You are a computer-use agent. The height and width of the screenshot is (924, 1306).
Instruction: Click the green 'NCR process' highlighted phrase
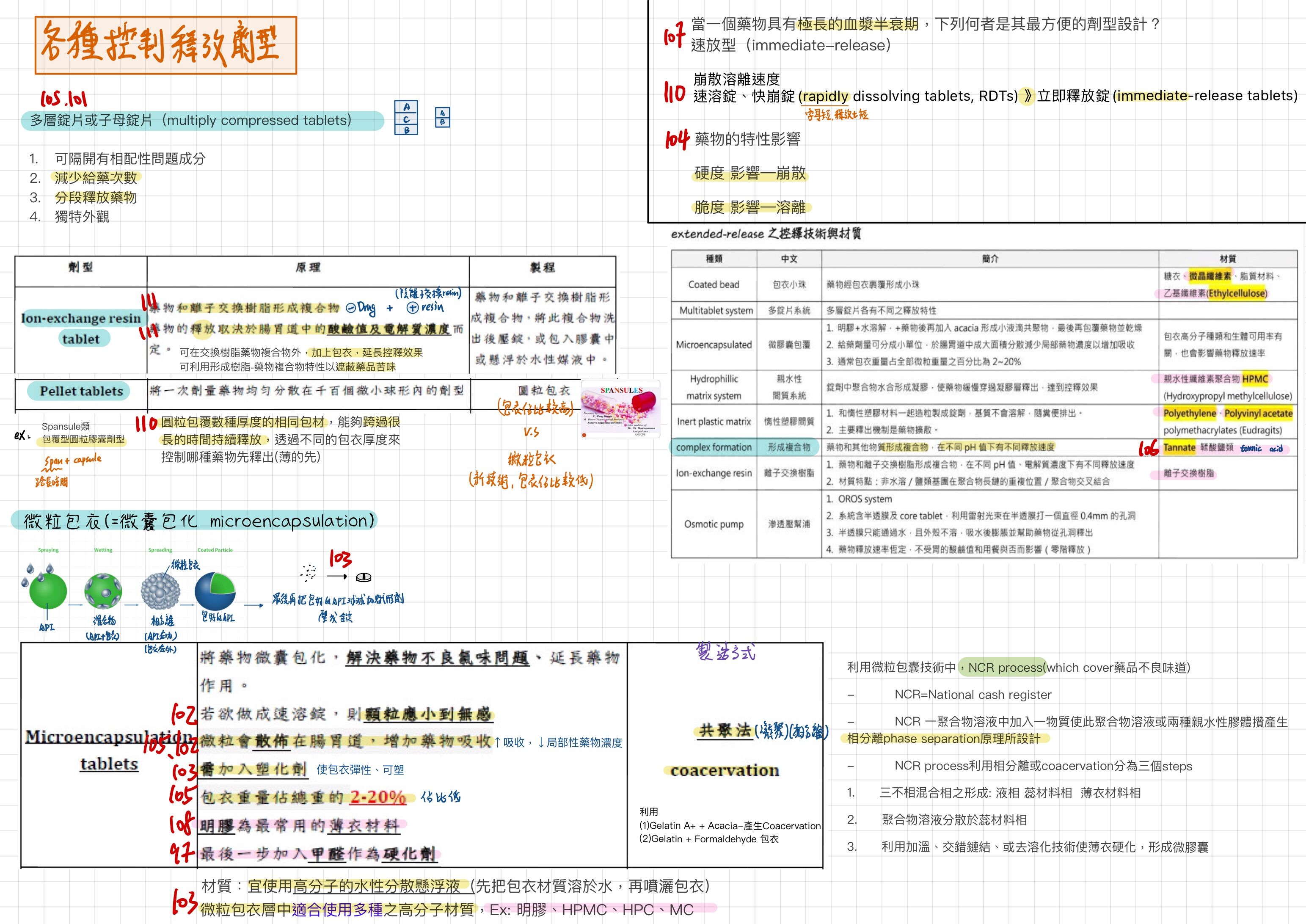pos(1005,667)
